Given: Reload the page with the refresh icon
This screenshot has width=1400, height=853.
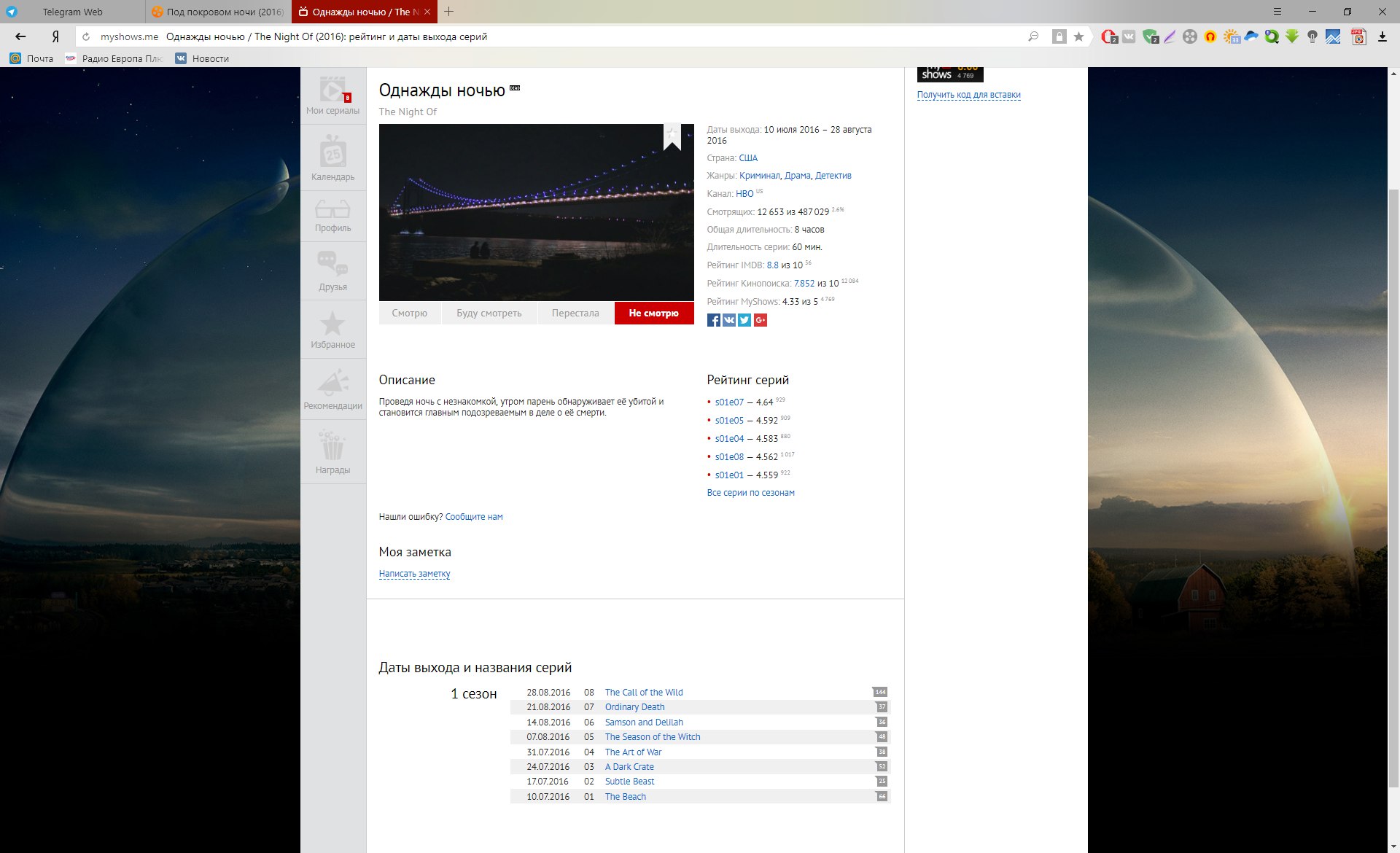Looking at the screenshot, I should coord(86,36).
